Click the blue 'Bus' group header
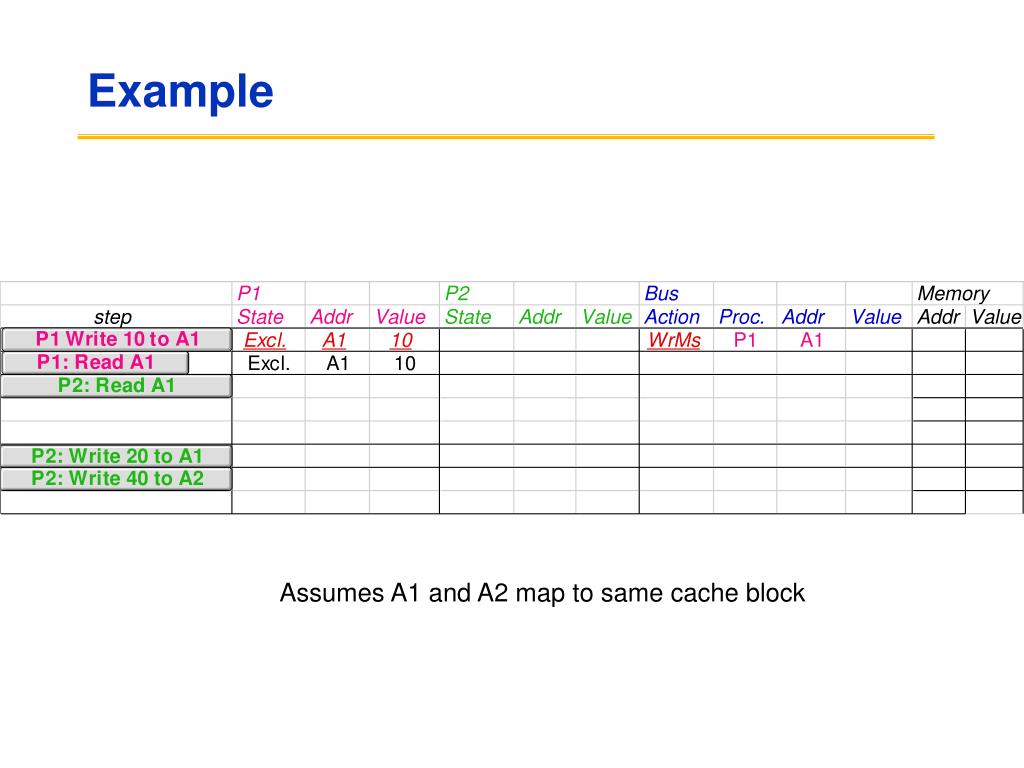 coord(662,293)
